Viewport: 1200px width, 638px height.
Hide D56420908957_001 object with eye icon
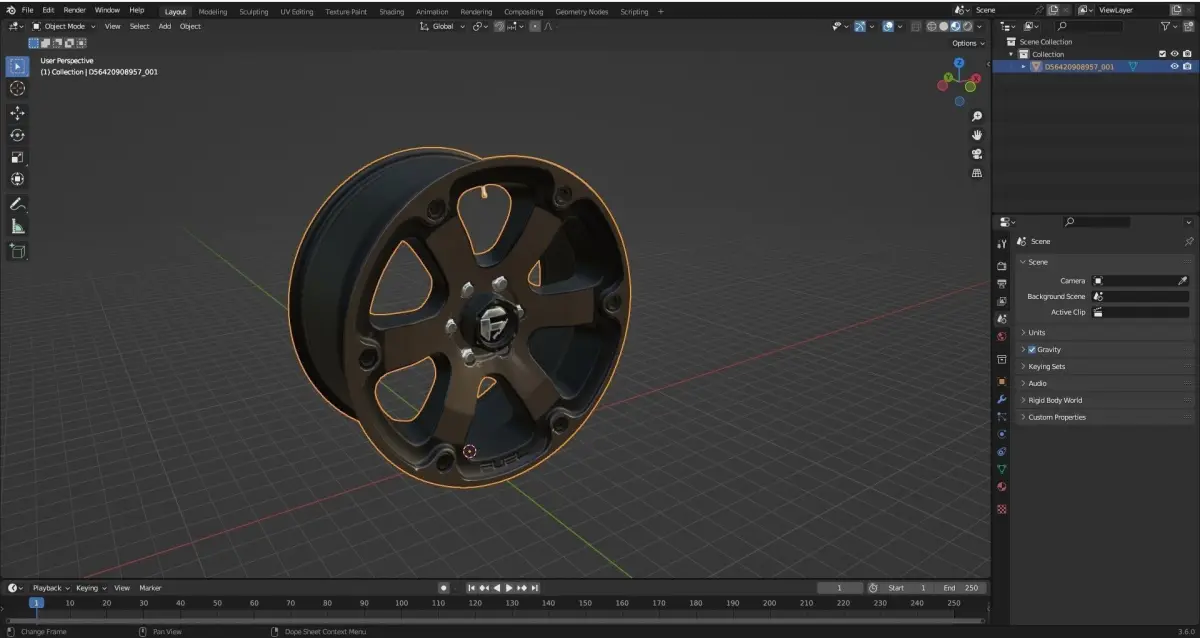pyautogui.click(x=1175, y=66)
